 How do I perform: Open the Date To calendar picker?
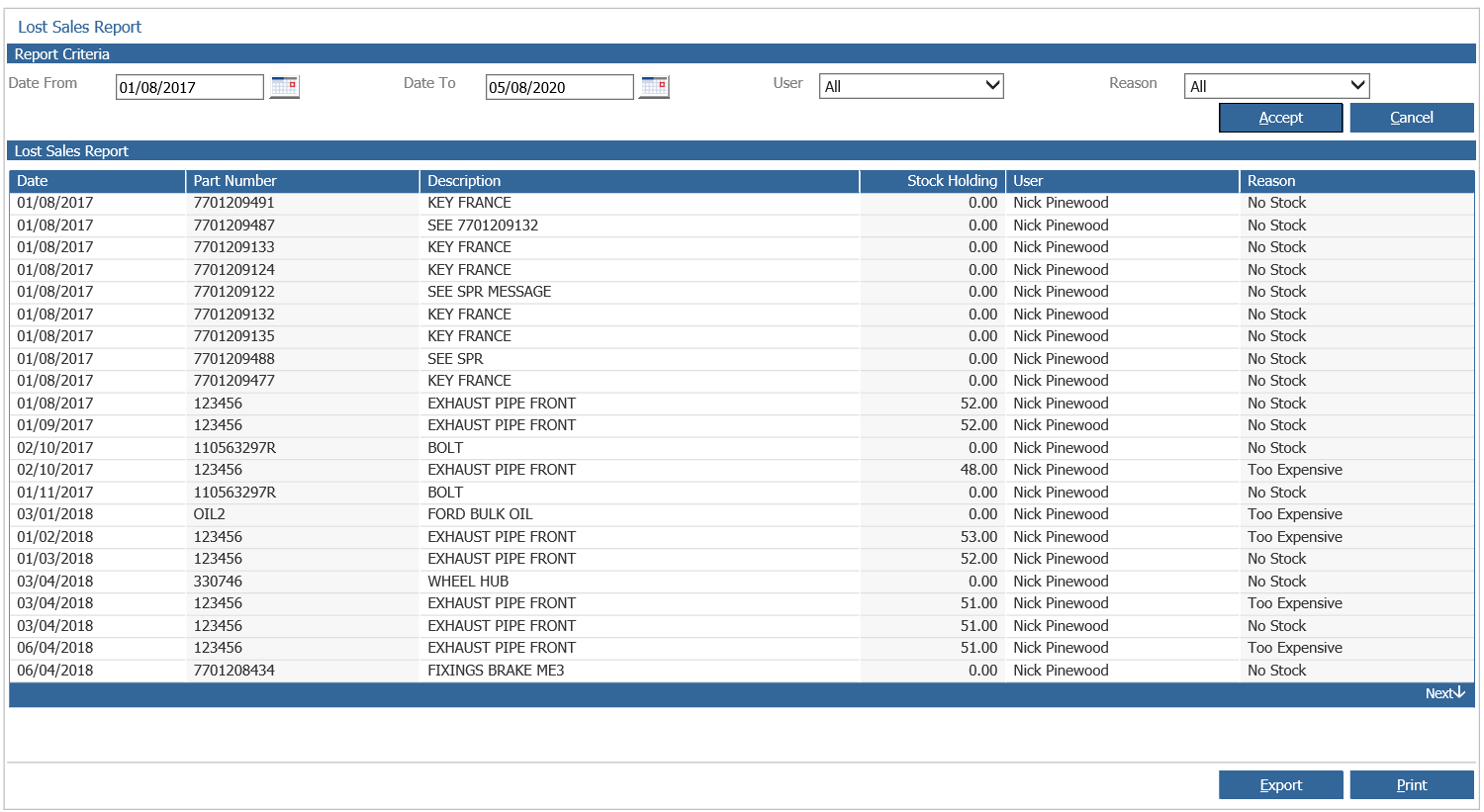[x=655, y=87]
